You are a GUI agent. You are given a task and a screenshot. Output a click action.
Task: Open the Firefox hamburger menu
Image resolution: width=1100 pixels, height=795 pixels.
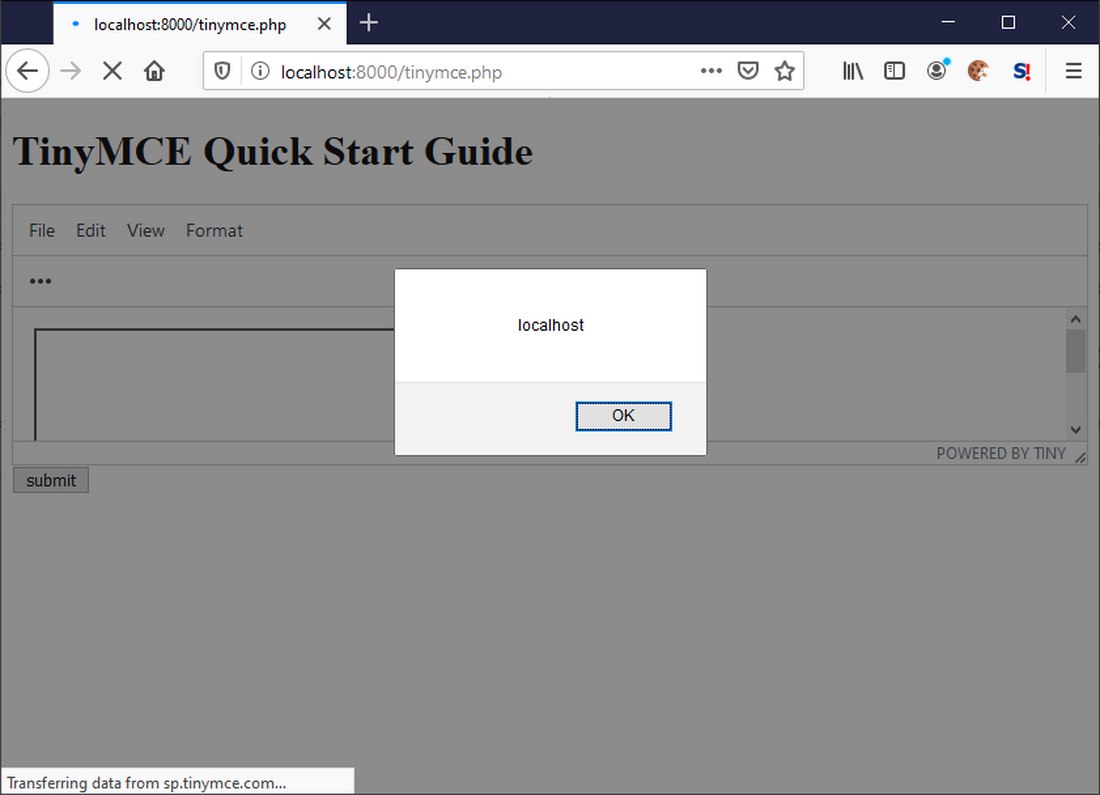point(1073,71)
